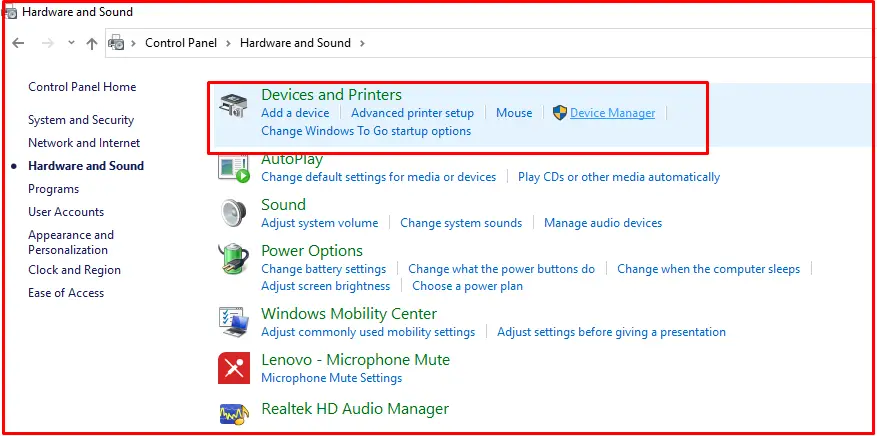The height and width of the screenshot is (436, 877).
Task: Select System and Security in sidebar
Action: click(x=81, y=120)
